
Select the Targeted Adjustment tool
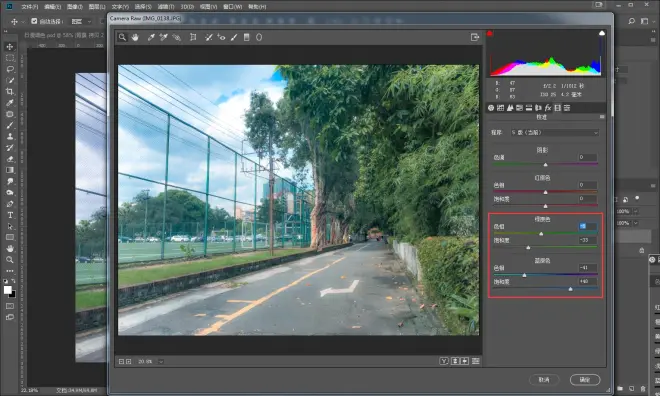pos(176,37)
